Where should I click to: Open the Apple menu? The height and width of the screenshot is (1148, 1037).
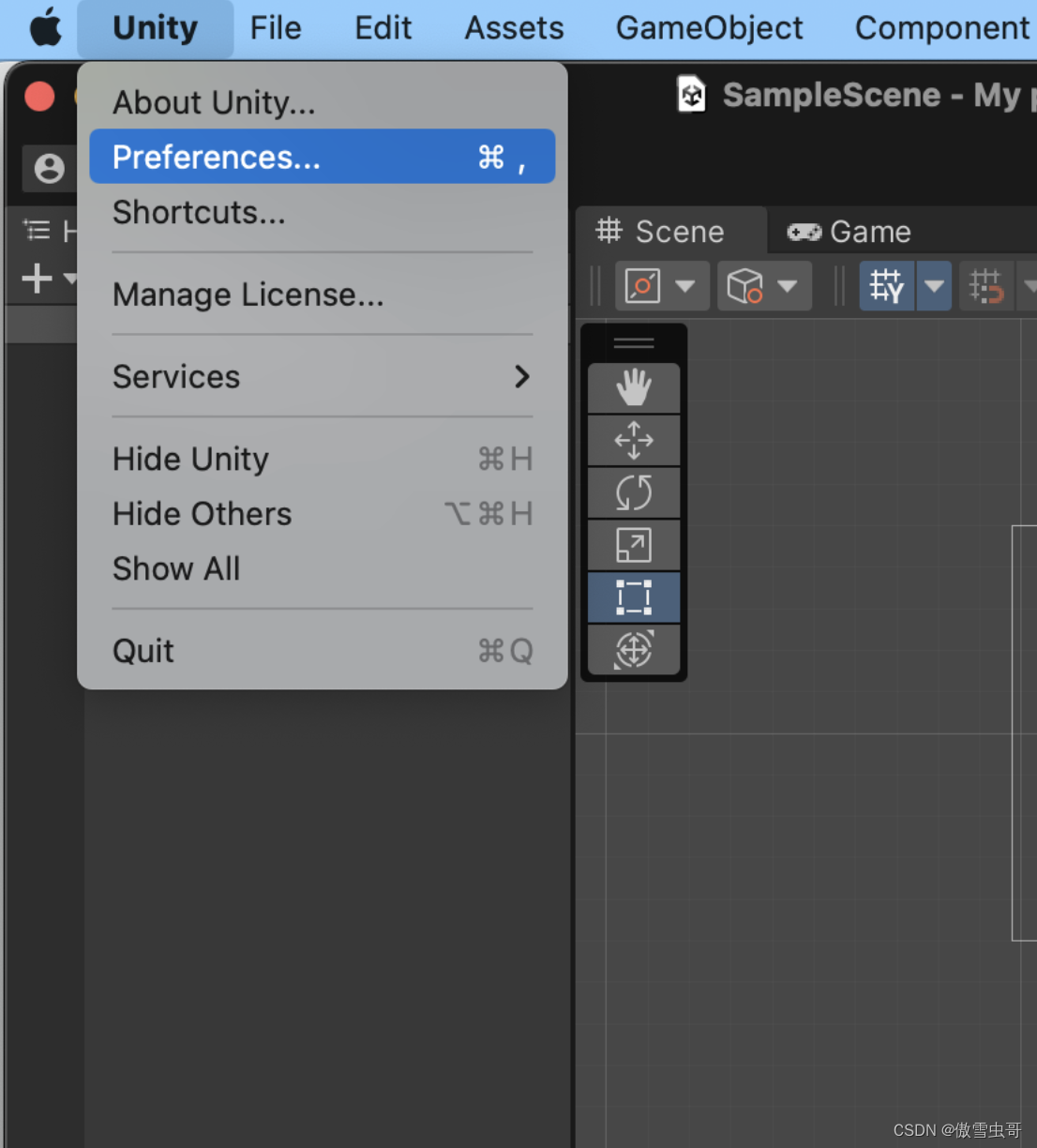coord(46,28)
